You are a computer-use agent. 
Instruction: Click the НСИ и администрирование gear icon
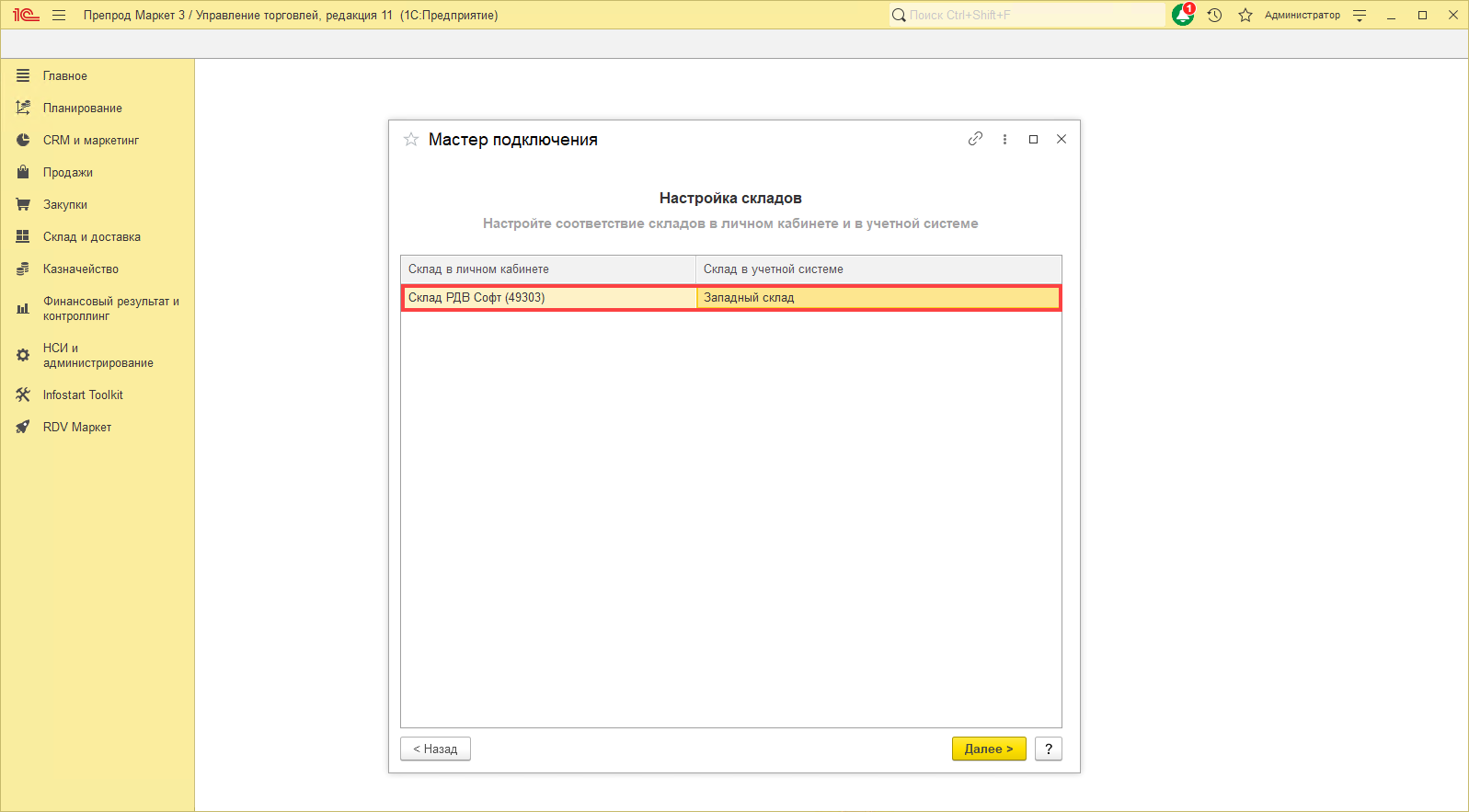click(x=23, y=355)
